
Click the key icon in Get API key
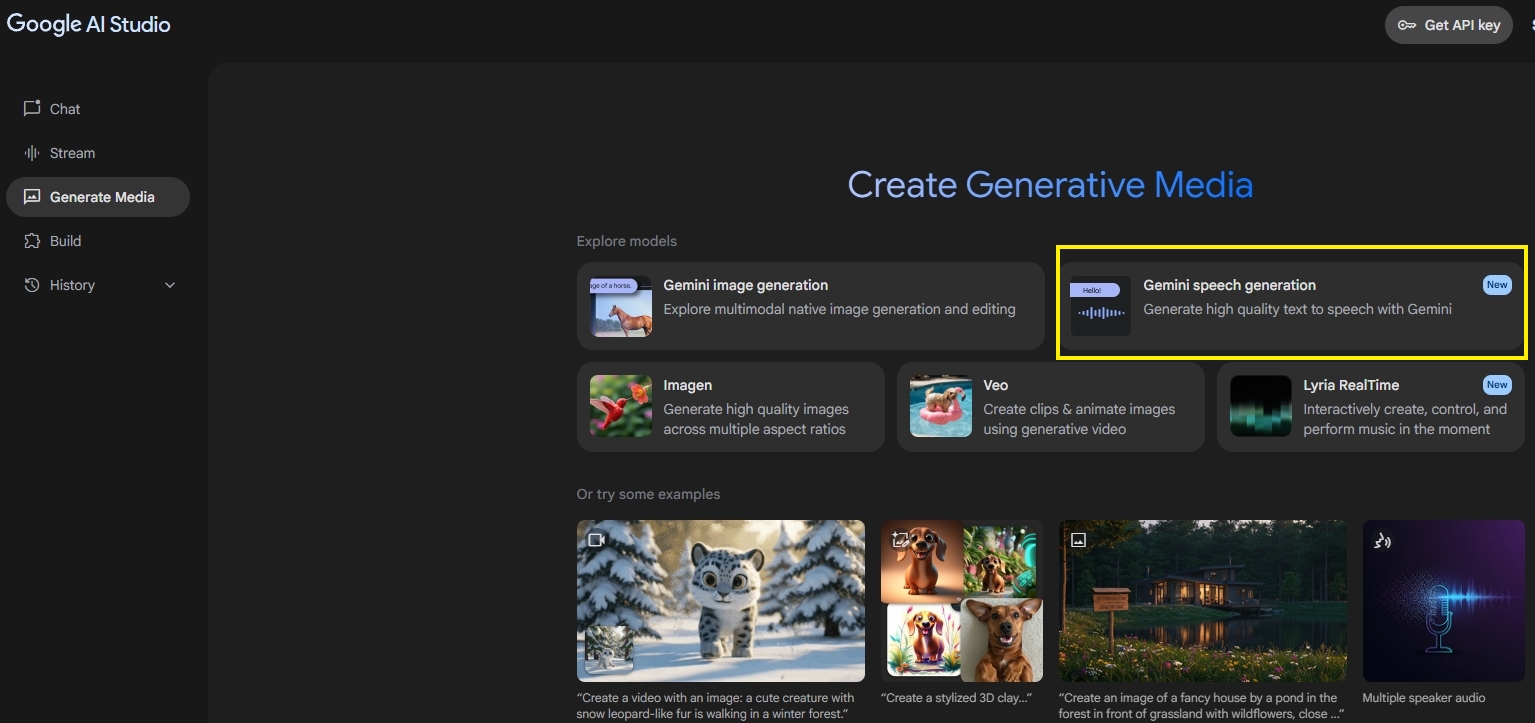tap(1407, 25)
